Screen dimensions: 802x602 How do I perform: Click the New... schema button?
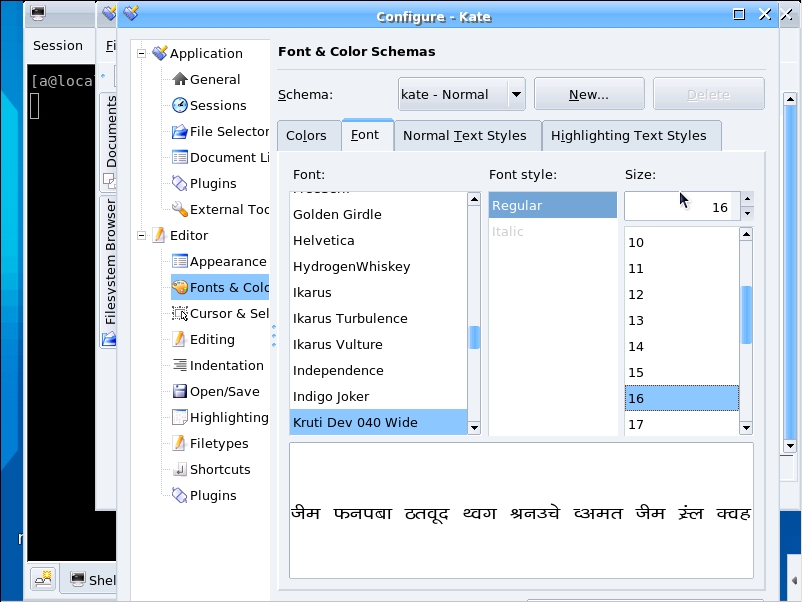[589, 94]
